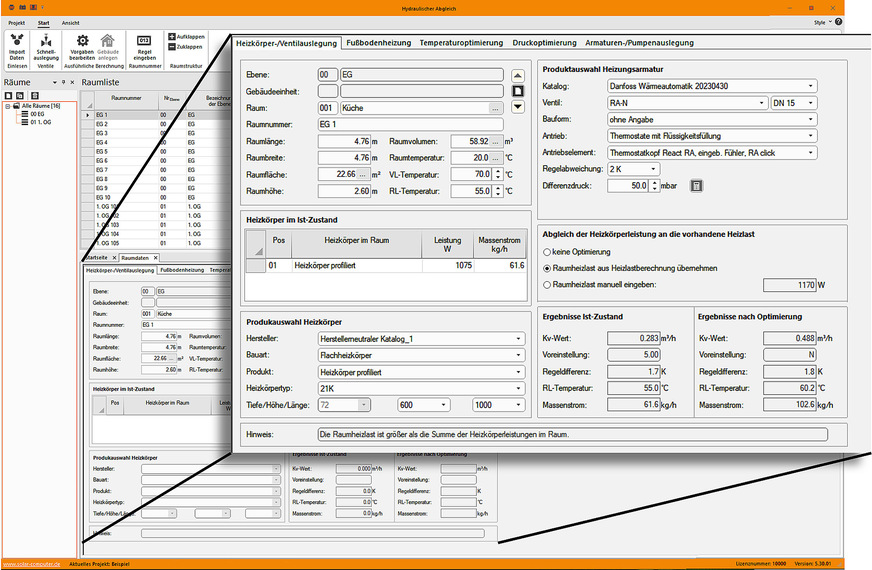Image resolution: width=872 pixels, height=570 pixels.
Task: Open Schnellauslegung valve tool
Action: point(45,43)
